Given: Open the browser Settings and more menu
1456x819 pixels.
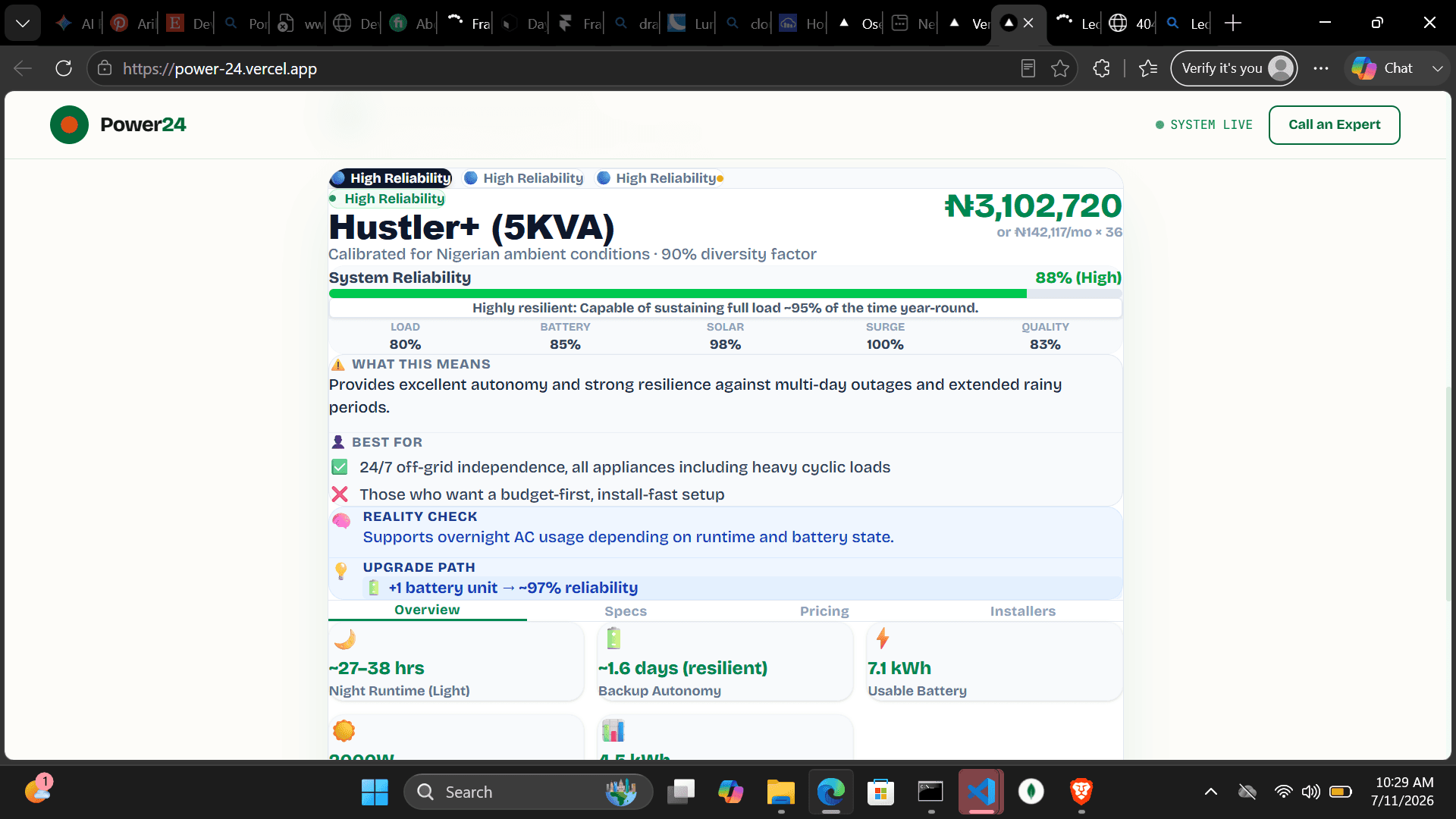Looking at the screenshot, I should pyautogui.click(x=1321, y=68).
